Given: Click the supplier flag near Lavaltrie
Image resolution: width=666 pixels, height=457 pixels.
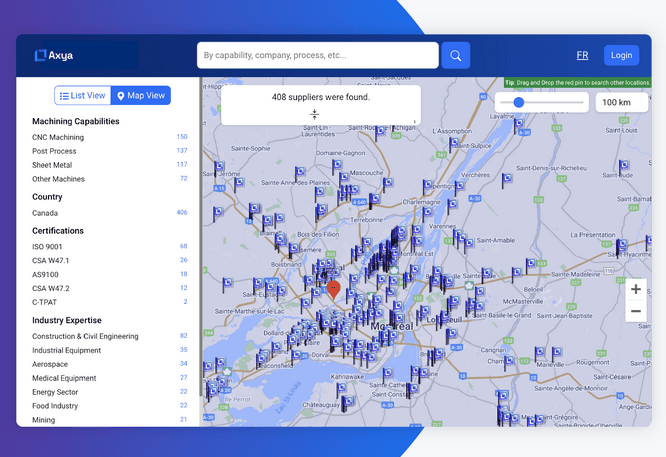Looking at the screenshot, I should pos(518,126).
